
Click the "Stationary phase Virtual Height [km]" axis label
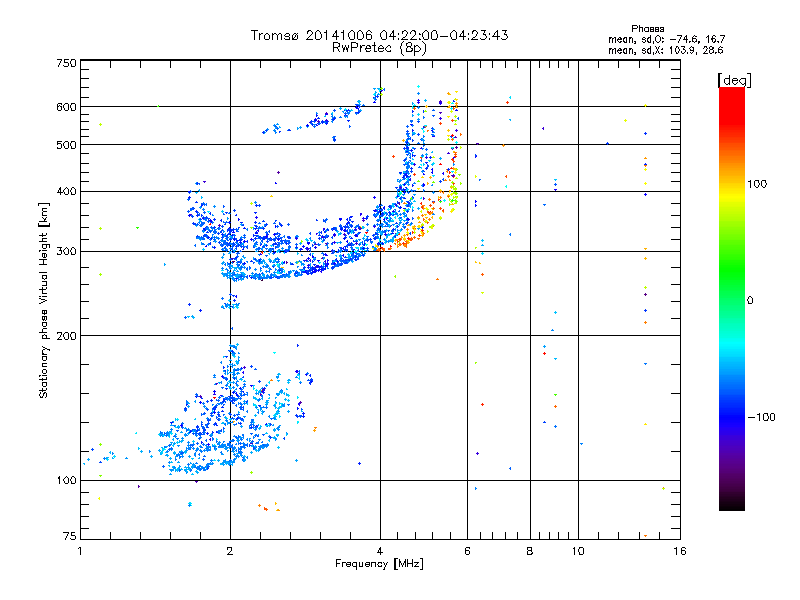[x=43, y=300]
